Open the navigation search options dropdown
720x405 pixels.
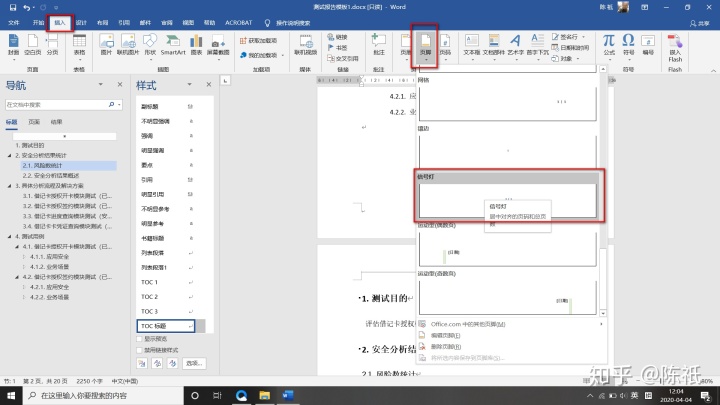pyautogui.click(x=119, y=105)
